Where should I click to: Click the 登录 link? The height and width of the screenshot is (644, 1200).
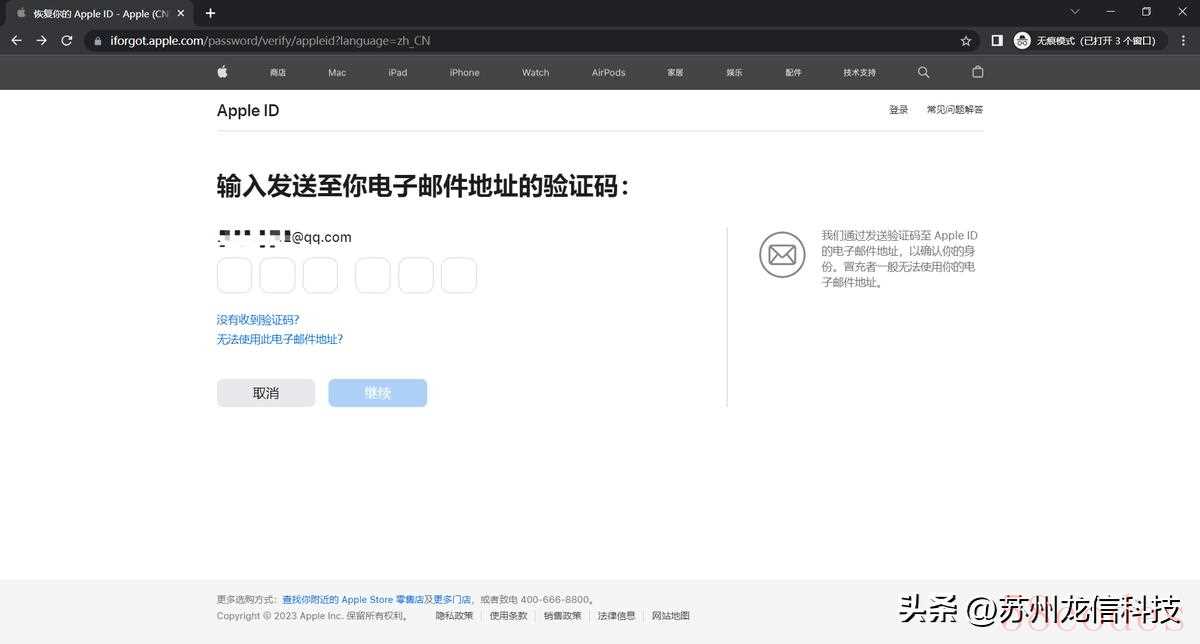pyautogui.click(x=899, y=110)
